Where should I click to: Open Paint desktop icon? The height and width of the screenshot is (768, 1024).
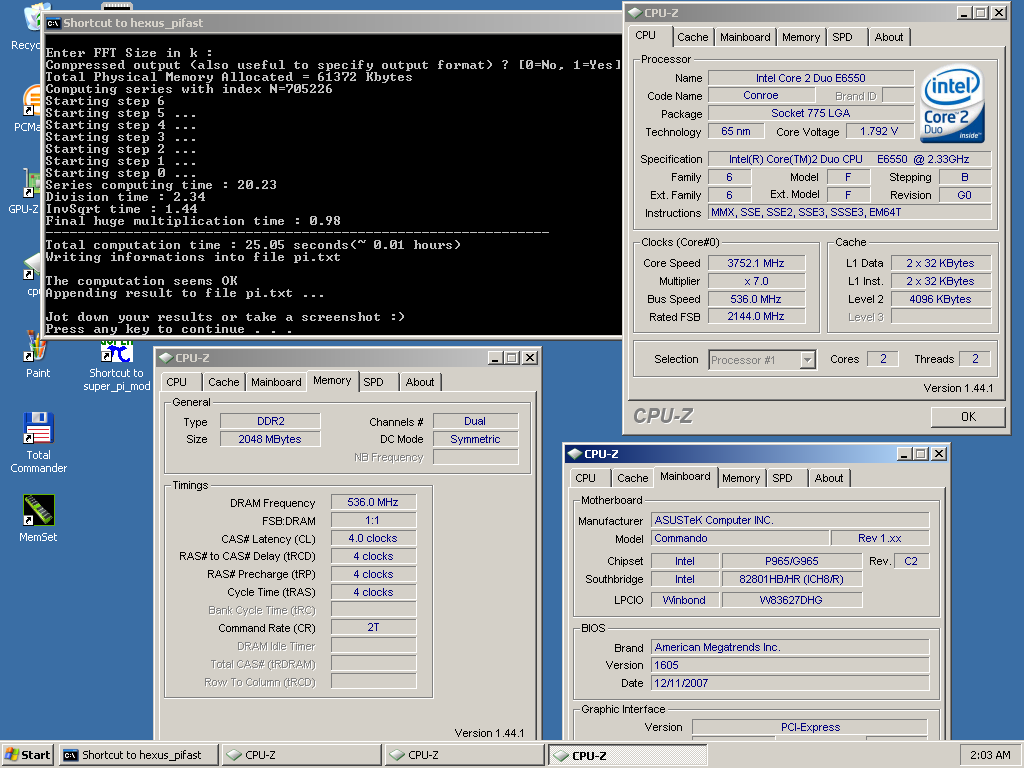37,356
